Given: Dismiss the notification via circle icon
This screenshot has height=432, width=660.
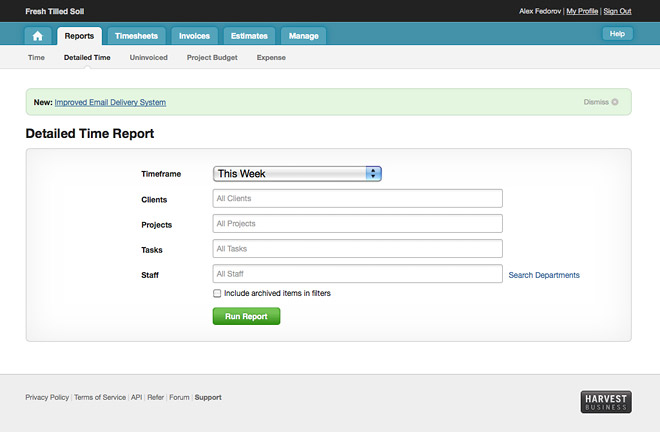Looking at the screenshot, I should [x=615, y=102].
